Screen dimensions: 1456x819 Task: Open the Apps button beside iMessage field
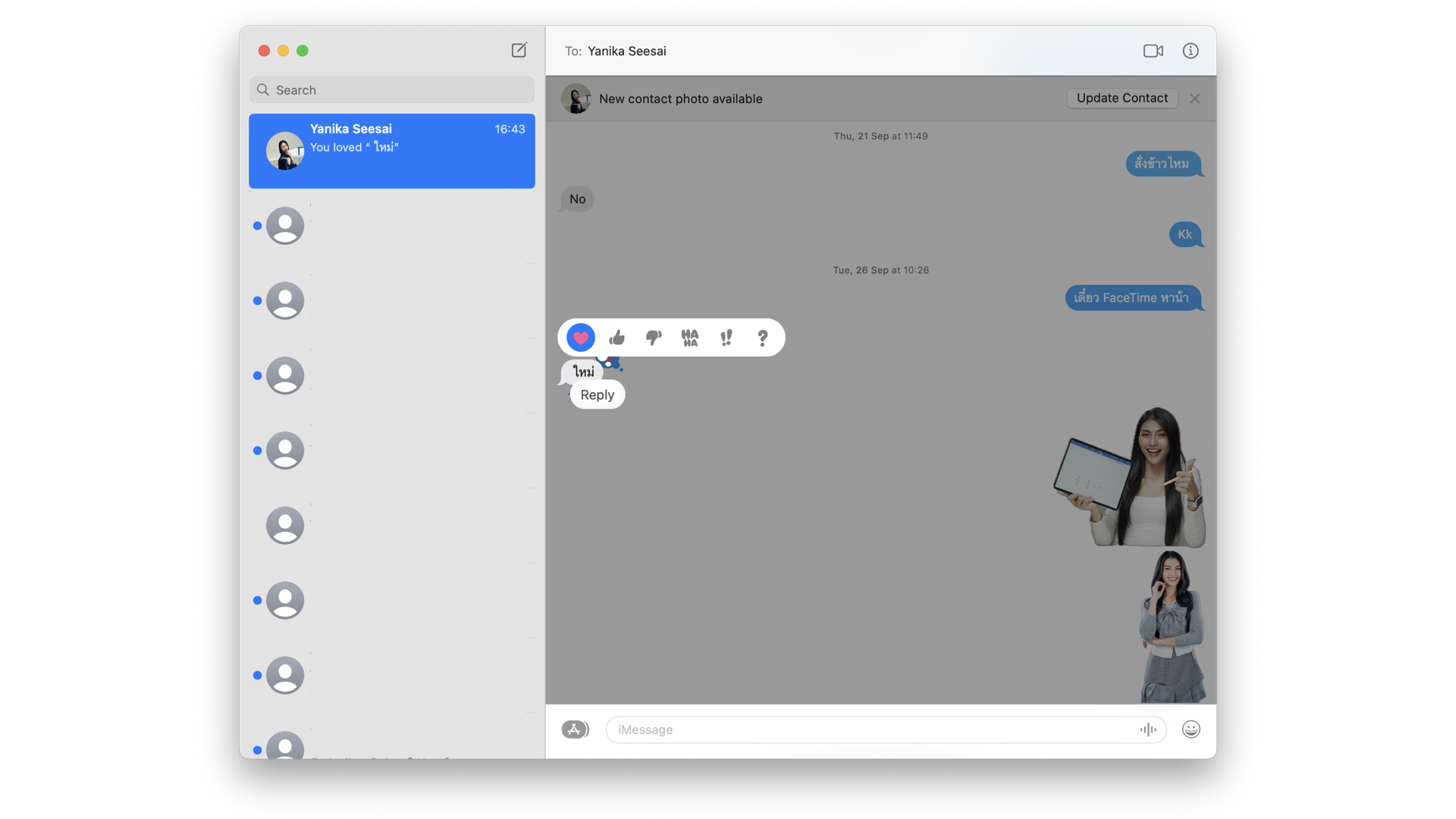[575, 730]
